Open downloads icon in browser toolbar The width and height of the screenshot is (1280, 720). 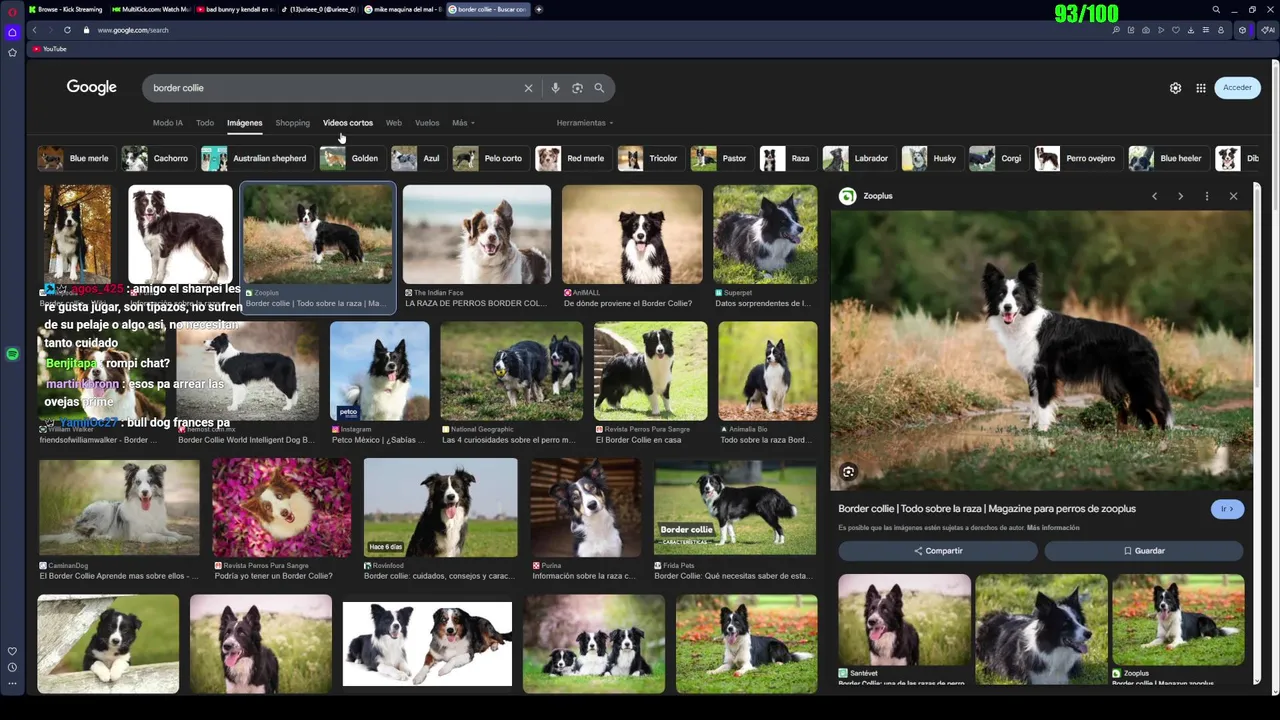tap(1190, 30)
